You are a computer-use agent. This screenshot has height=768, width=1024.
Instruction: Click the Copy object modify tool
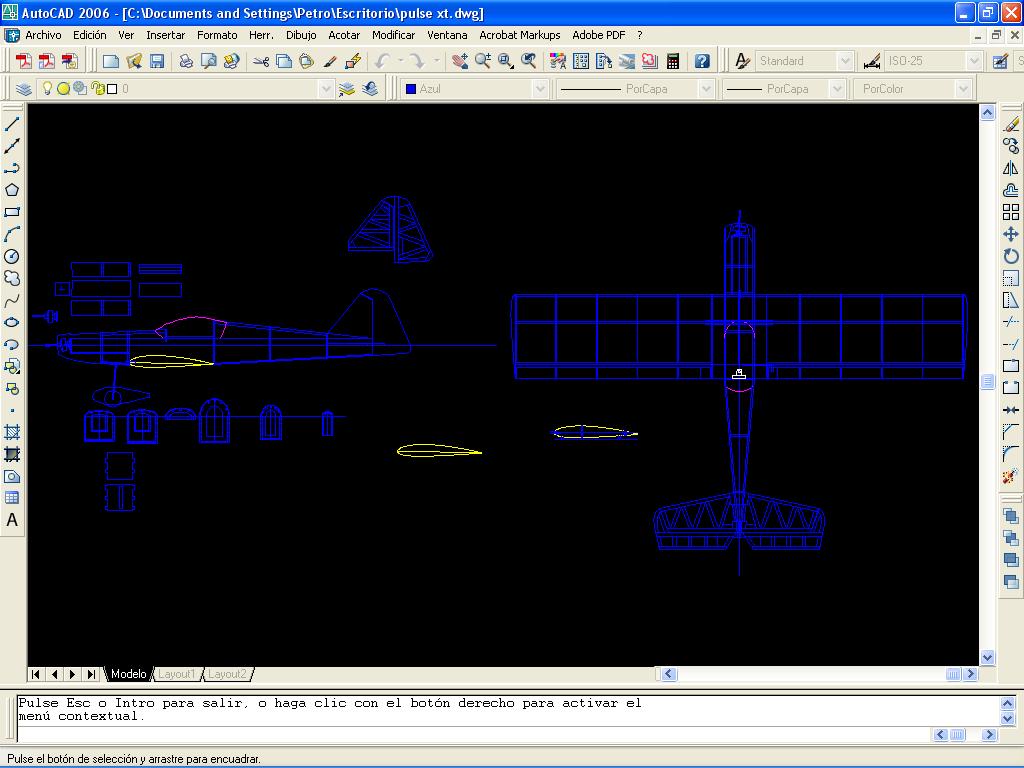(1011, 146)
